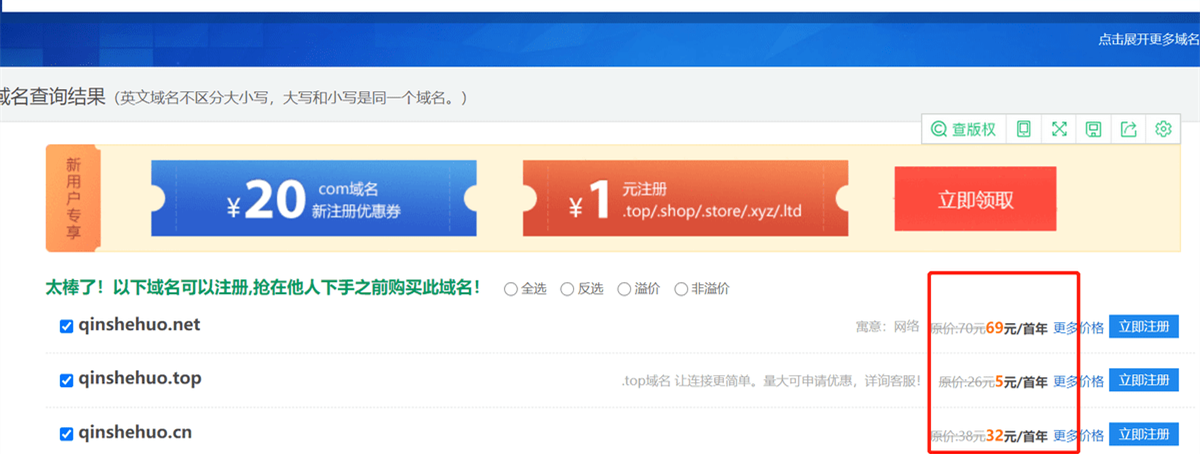1200x454 pixels.
Task: Toggle checkbox for qinshehuo.net
Action: pos(66,326)
